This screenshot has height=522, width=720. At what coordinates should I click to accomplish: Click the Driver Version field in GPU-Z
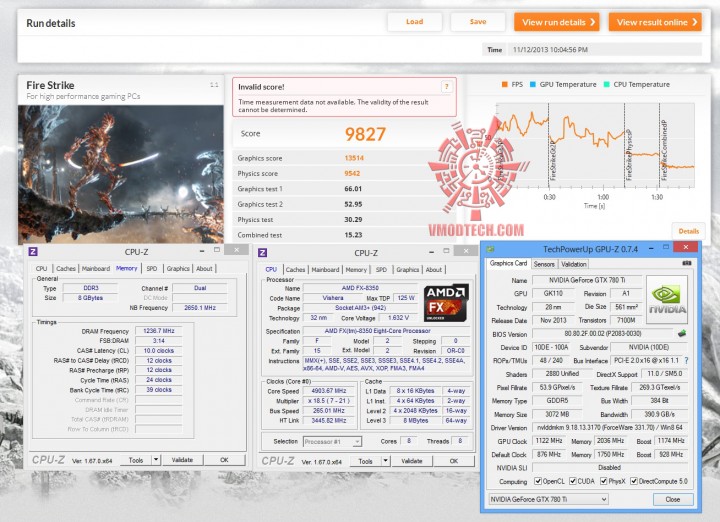[x=610, y=427]
